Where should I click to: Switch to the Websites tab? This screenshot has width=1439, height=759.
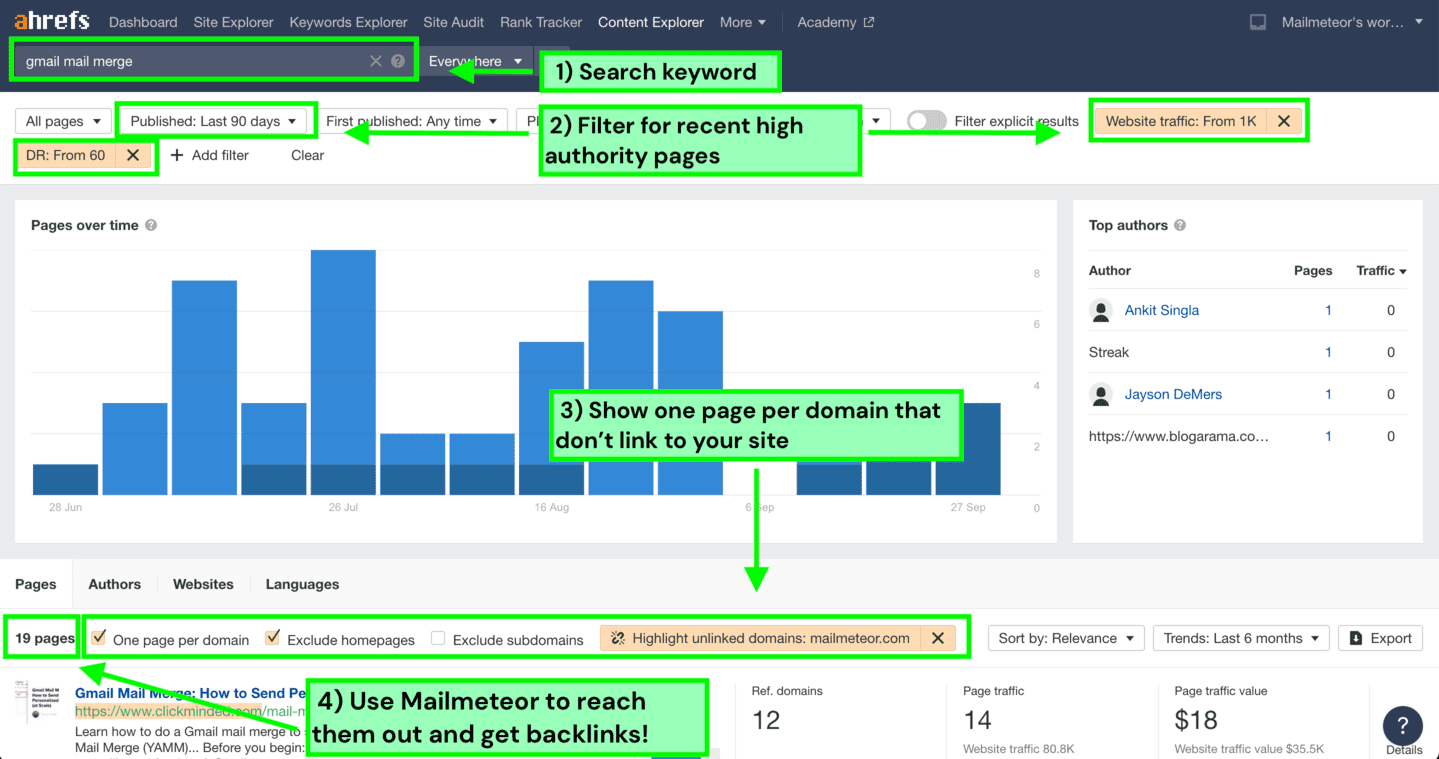tap(203, 584)
